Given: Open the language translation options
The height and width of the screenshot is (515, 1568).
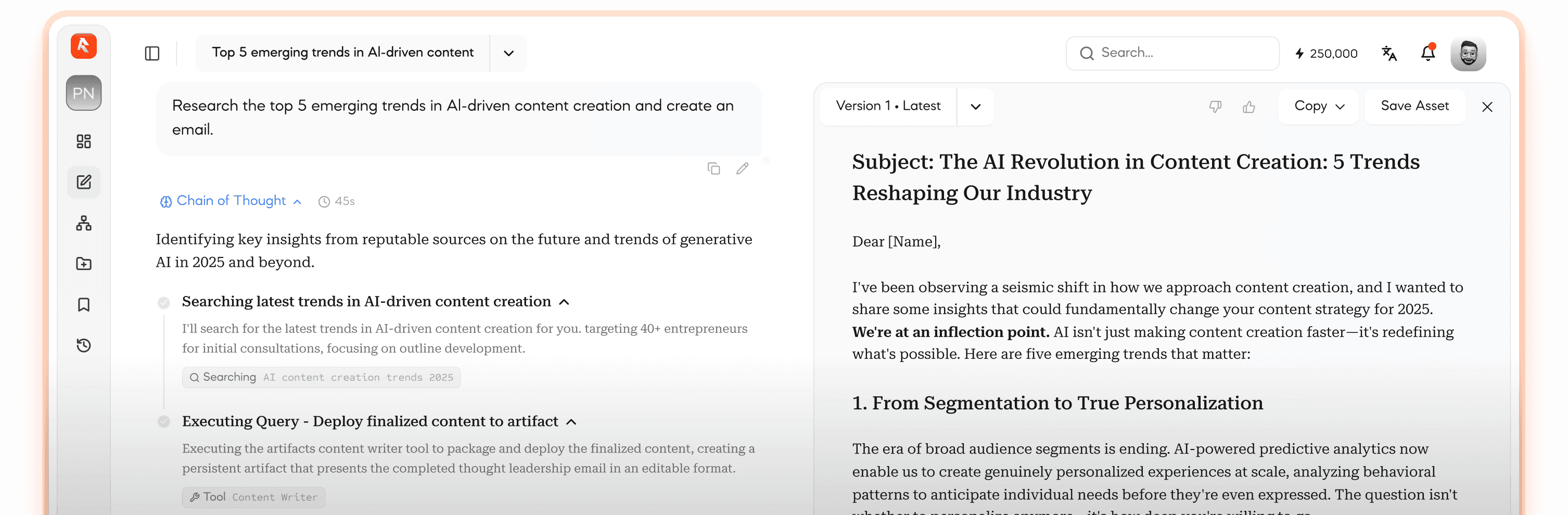Looking at the screenshot, I should coord(1389,54).
